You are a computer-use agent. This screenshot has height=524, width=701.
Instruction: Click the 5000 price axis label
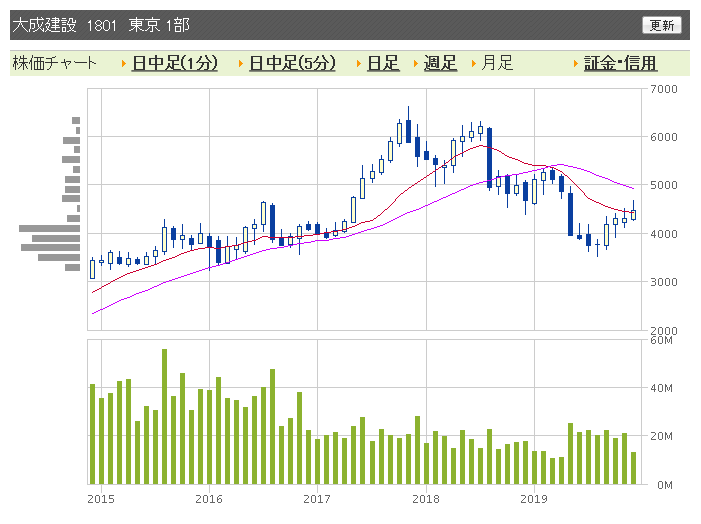[664, 185]
